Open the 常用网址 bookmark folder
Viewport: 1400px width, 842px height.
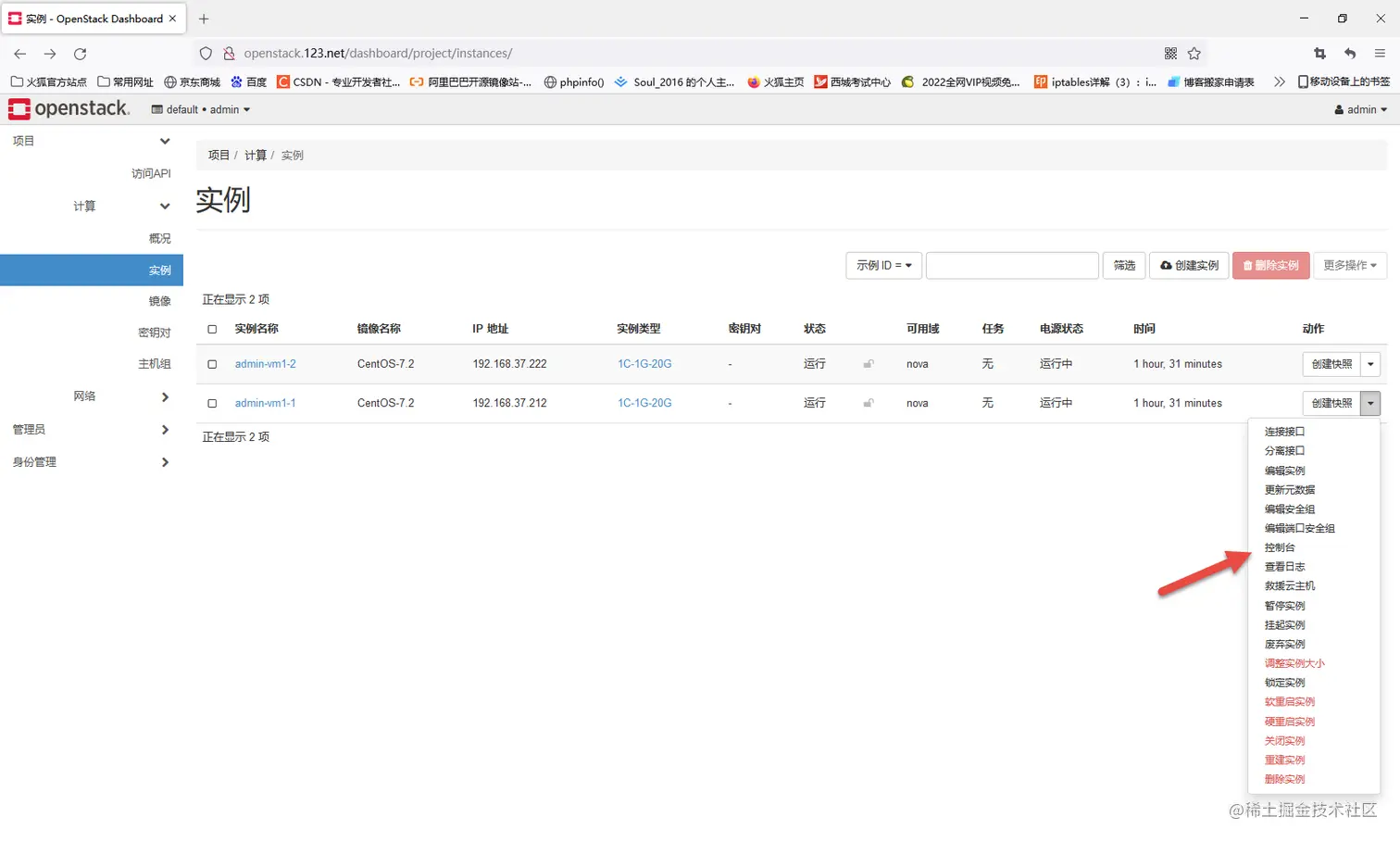click(126, 82)
